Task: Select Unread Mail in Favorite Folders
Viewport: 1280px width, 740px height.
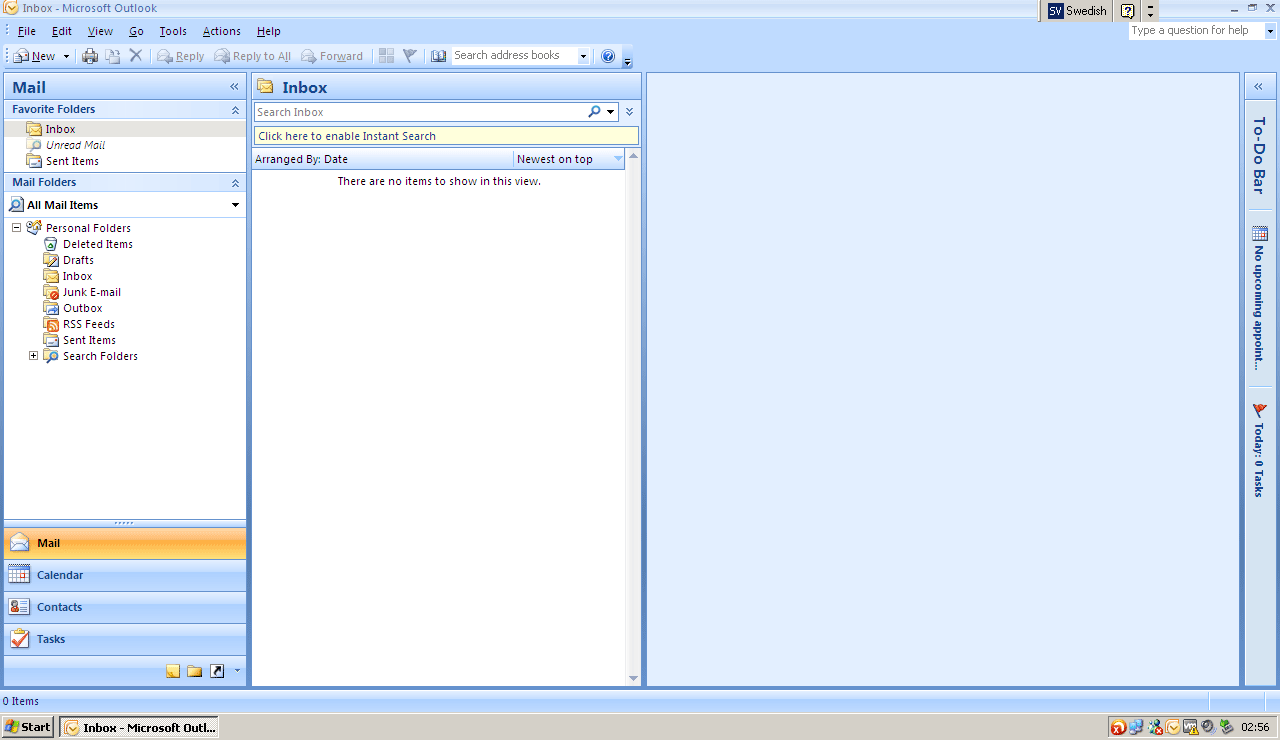Action: pos(75,145)
